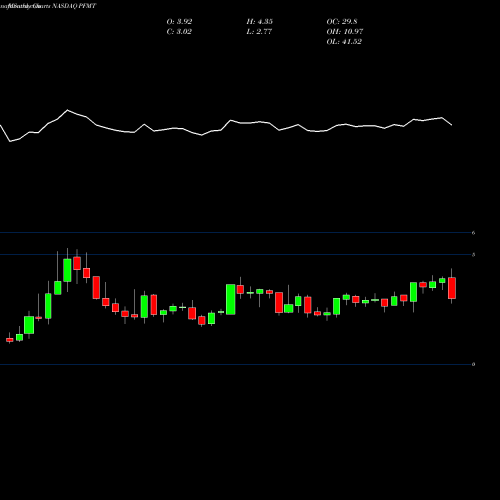
Task: Click the price axis label 5
Action: tap(473, 255)
